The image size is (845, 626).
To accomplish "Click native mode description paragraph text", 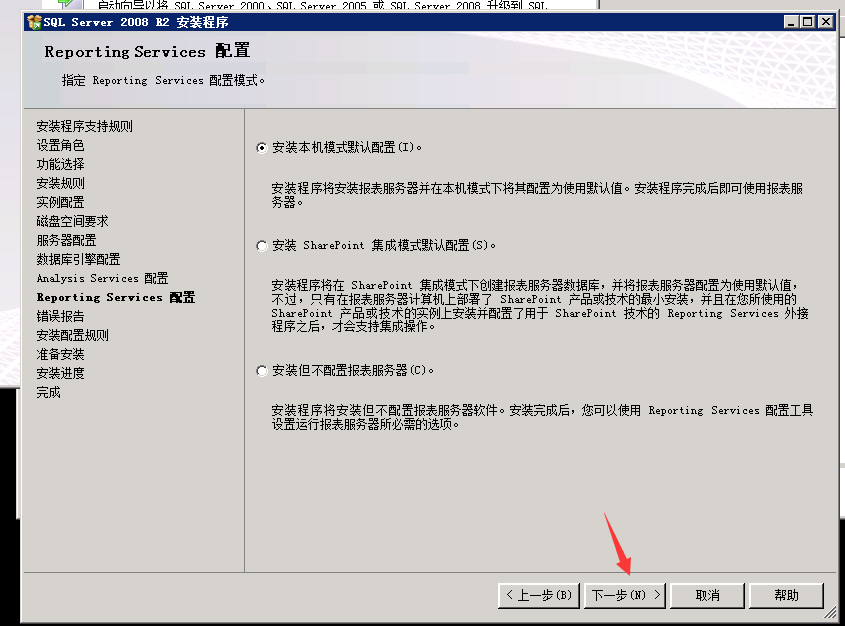I will [x=537, y=195].
